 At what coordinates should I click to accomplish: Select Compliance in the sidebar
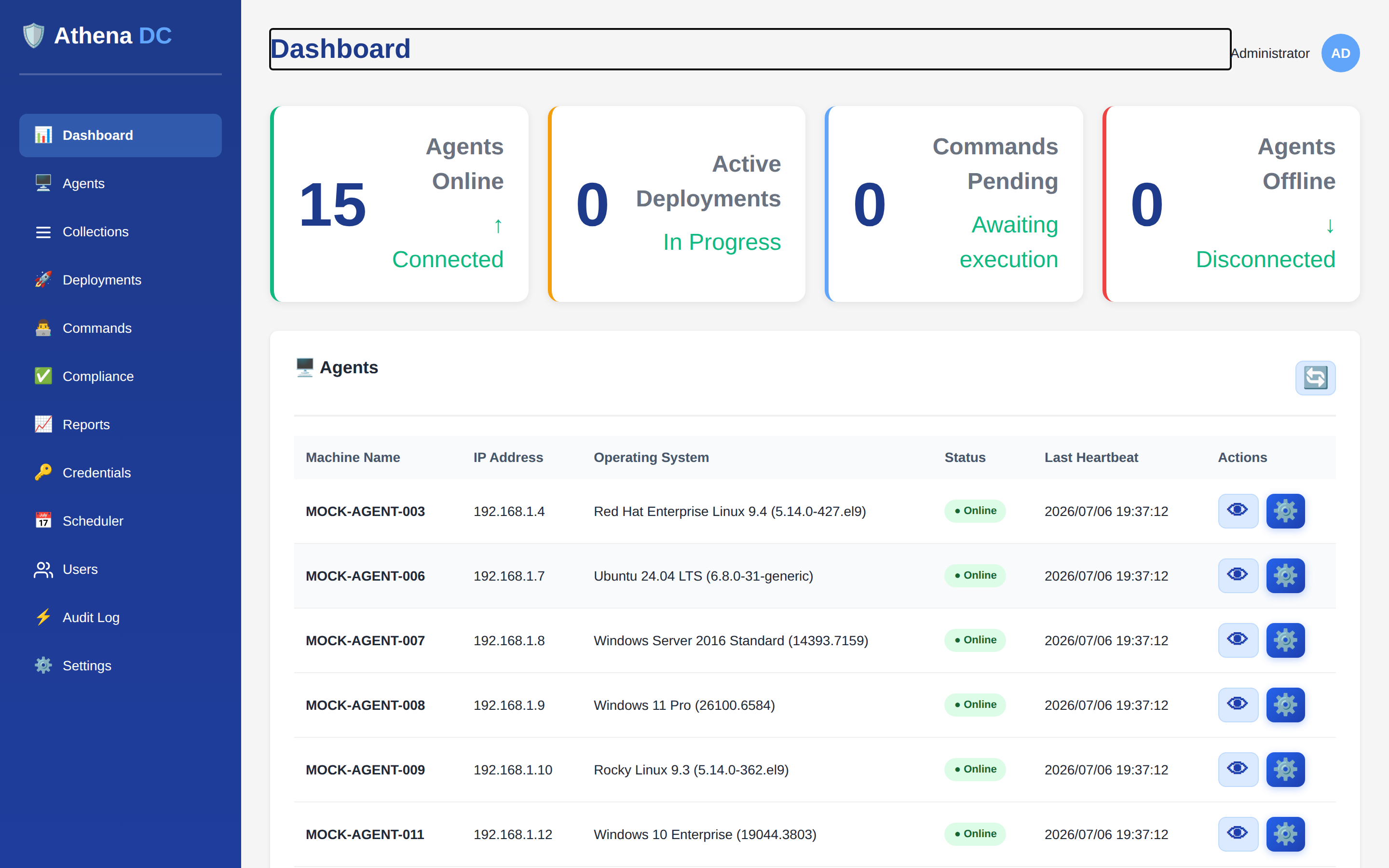(121, 377)
